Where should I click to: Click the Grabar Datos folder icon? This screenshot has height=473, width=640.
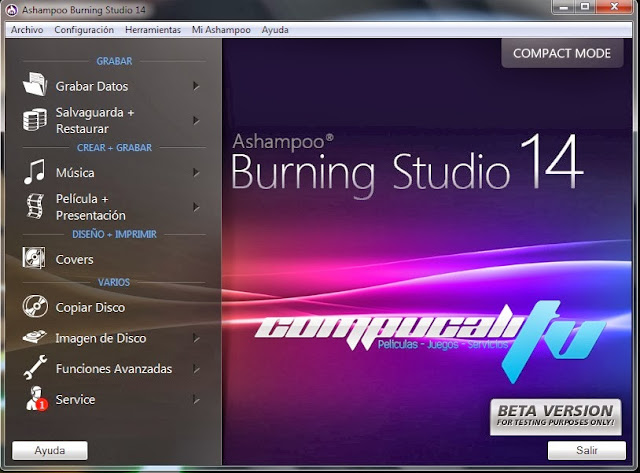point(35,84)
